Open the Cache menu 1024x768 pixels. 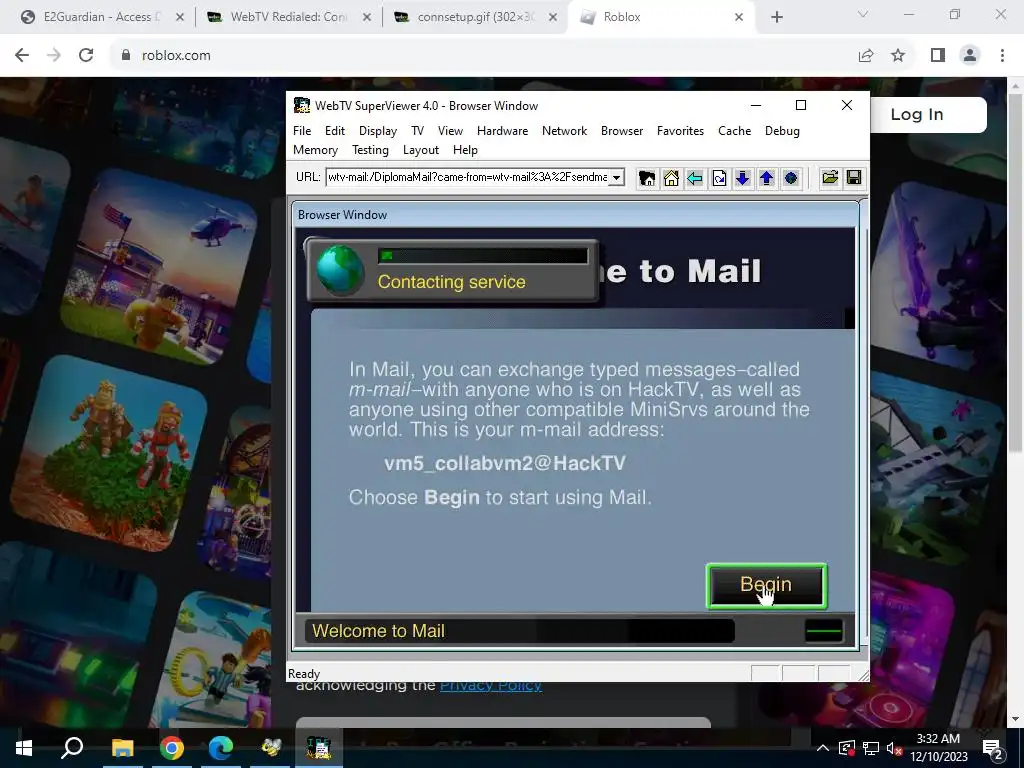point(734,131)
